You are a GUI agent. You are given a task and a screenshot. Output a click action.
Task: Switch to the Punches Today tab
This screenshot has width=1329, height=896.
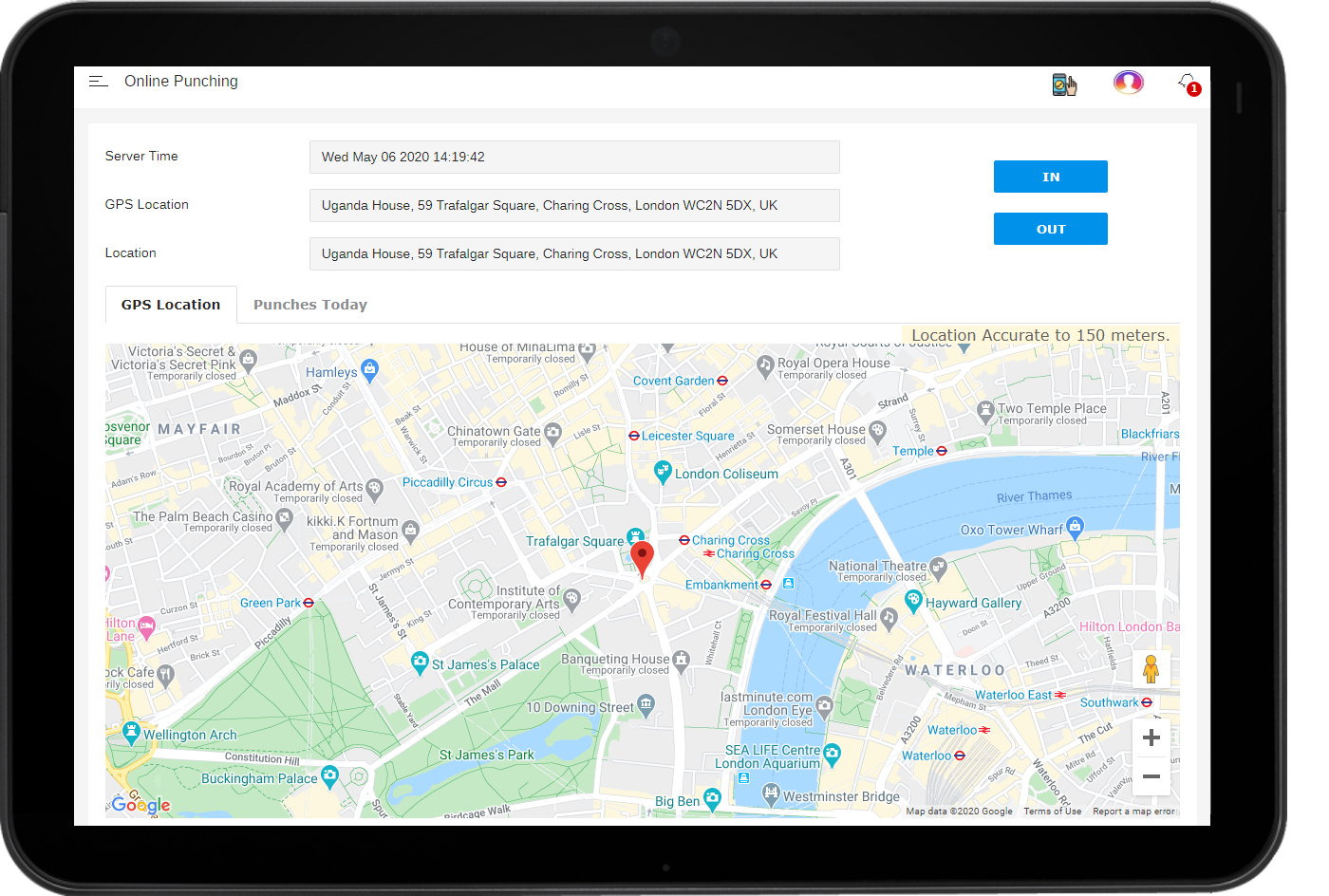[x=310, y=305]
